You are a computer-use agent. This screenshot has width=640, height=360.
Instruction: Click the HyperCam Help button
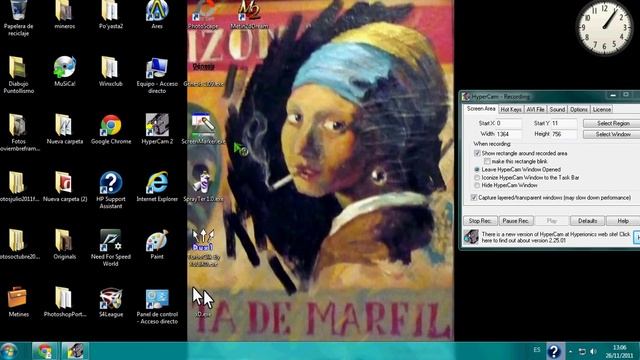coord(623,220)
